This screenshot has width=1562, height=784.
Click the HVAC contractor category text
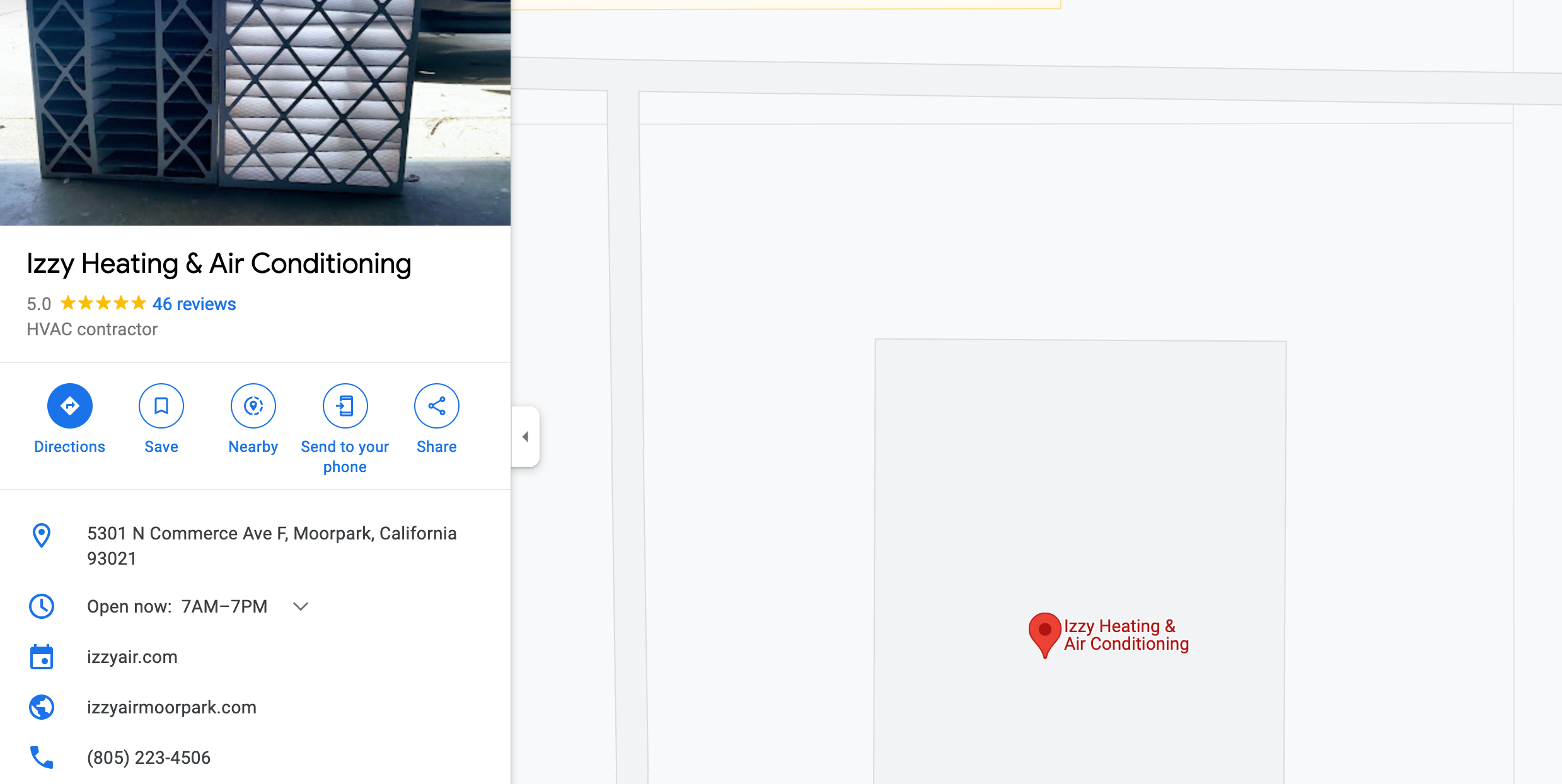point(92,330)
